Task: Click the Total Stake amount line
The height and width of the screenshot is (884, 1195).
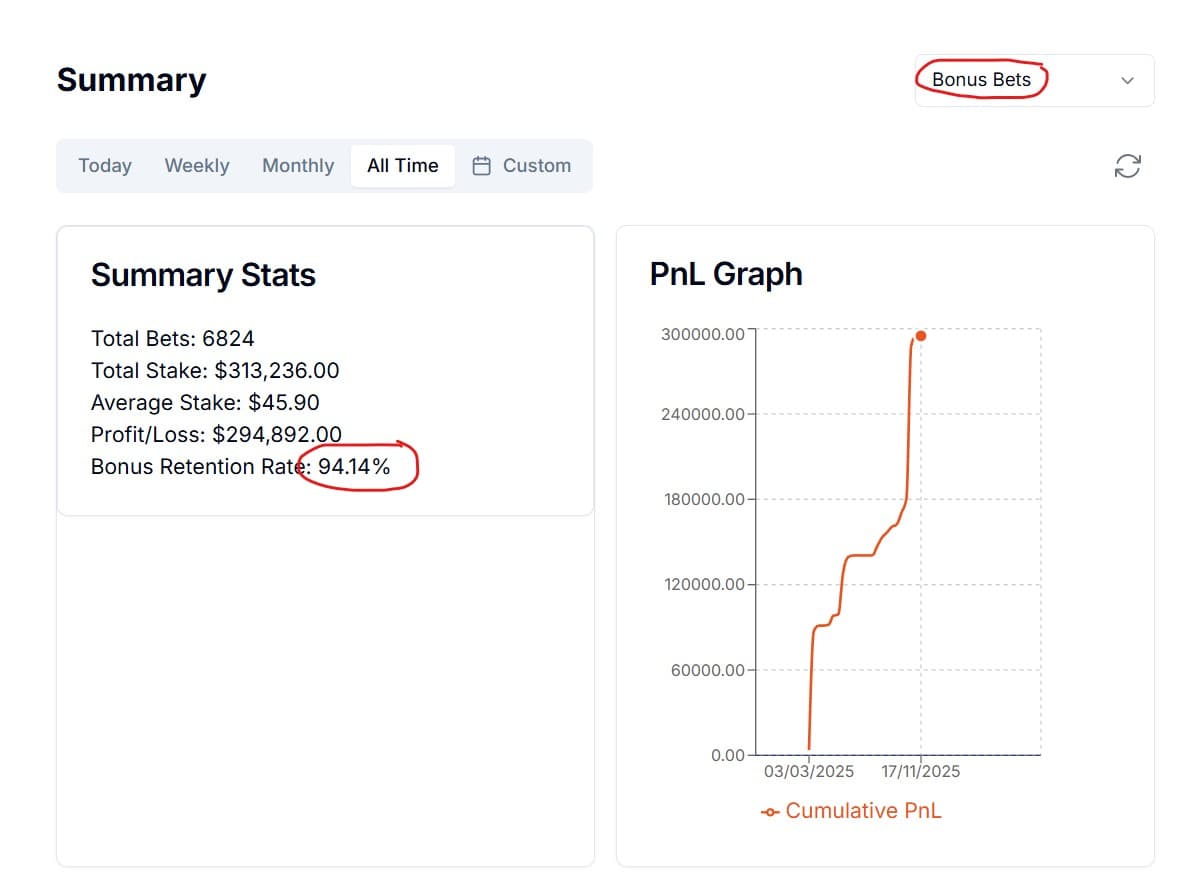Action: 215,371
